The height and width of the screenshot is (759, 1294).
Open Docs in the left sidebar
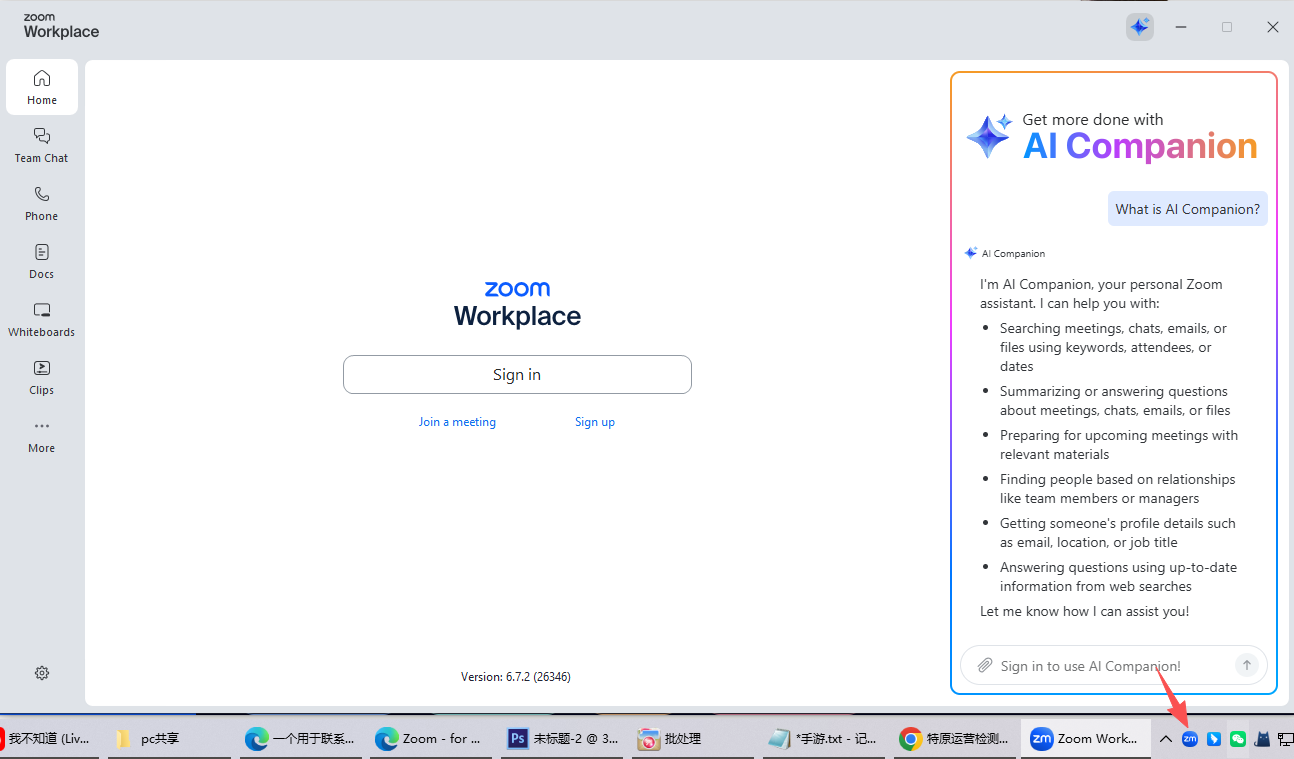42,261
